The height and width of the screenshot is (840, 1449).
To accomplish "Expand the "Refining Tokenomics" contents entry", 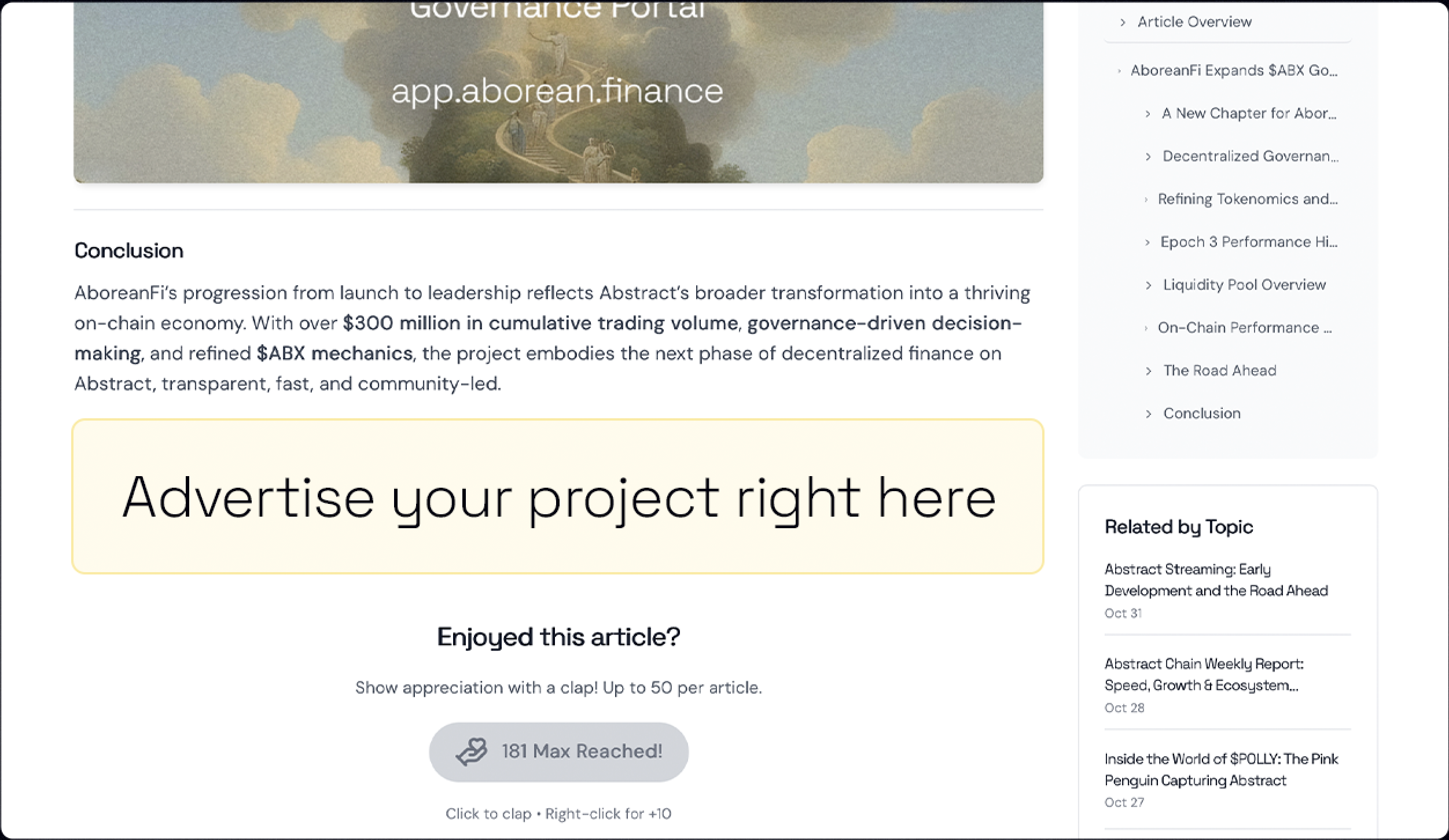I will coord(1145,199).
